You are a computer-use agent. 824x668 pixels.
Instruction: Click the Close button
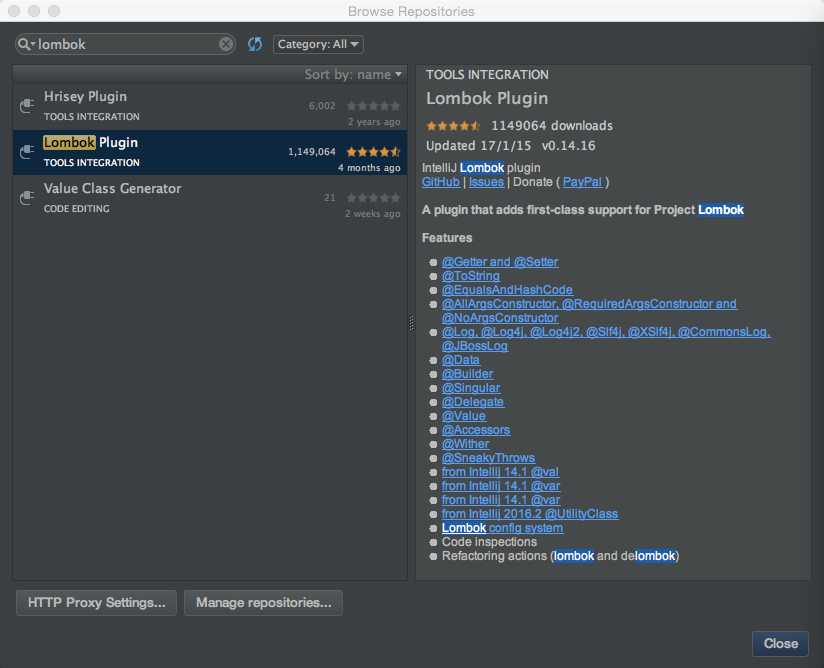[x=780, y=644]
